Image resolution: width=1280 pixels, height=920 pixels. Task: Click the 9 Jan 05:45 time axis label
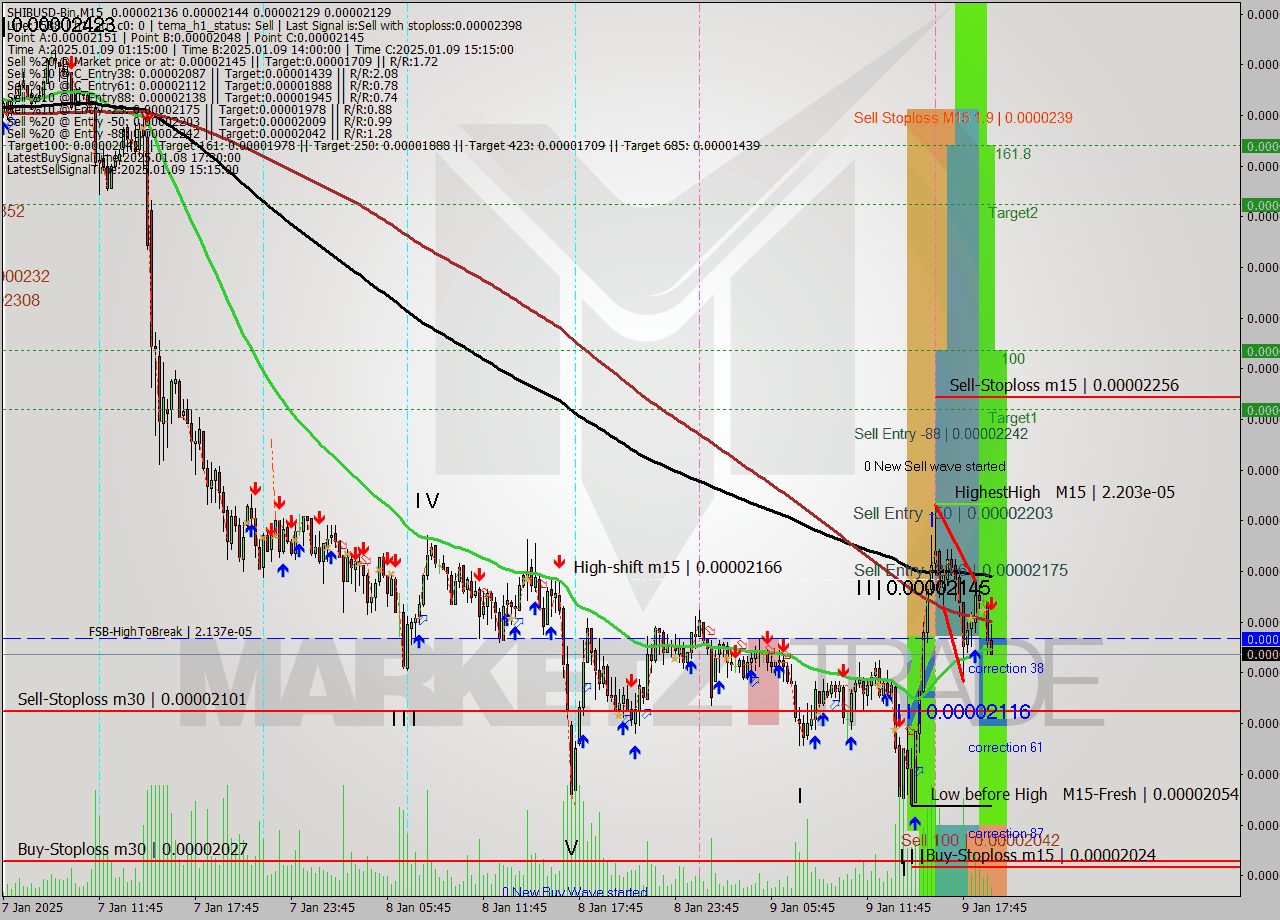tap(803, 908)
